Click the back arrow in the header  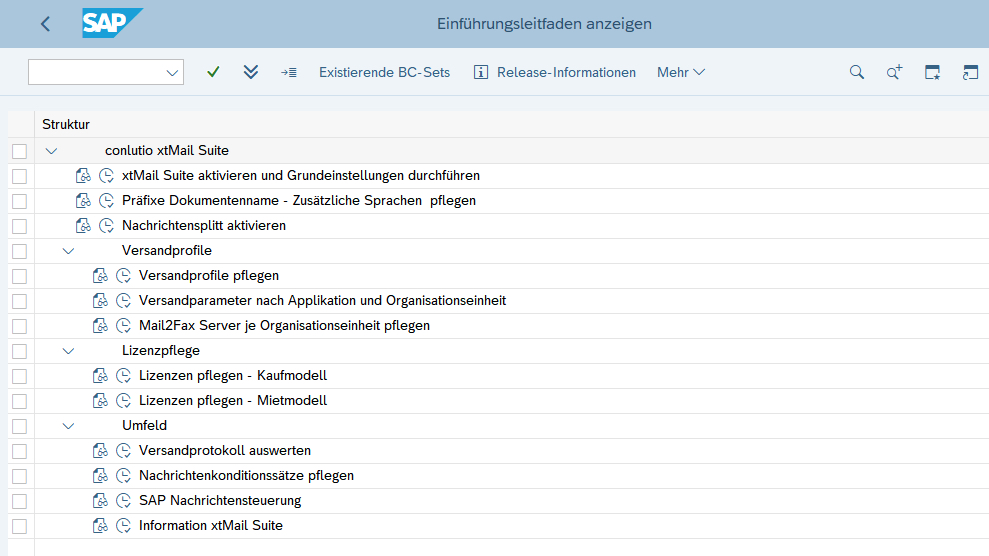[45, 24]
